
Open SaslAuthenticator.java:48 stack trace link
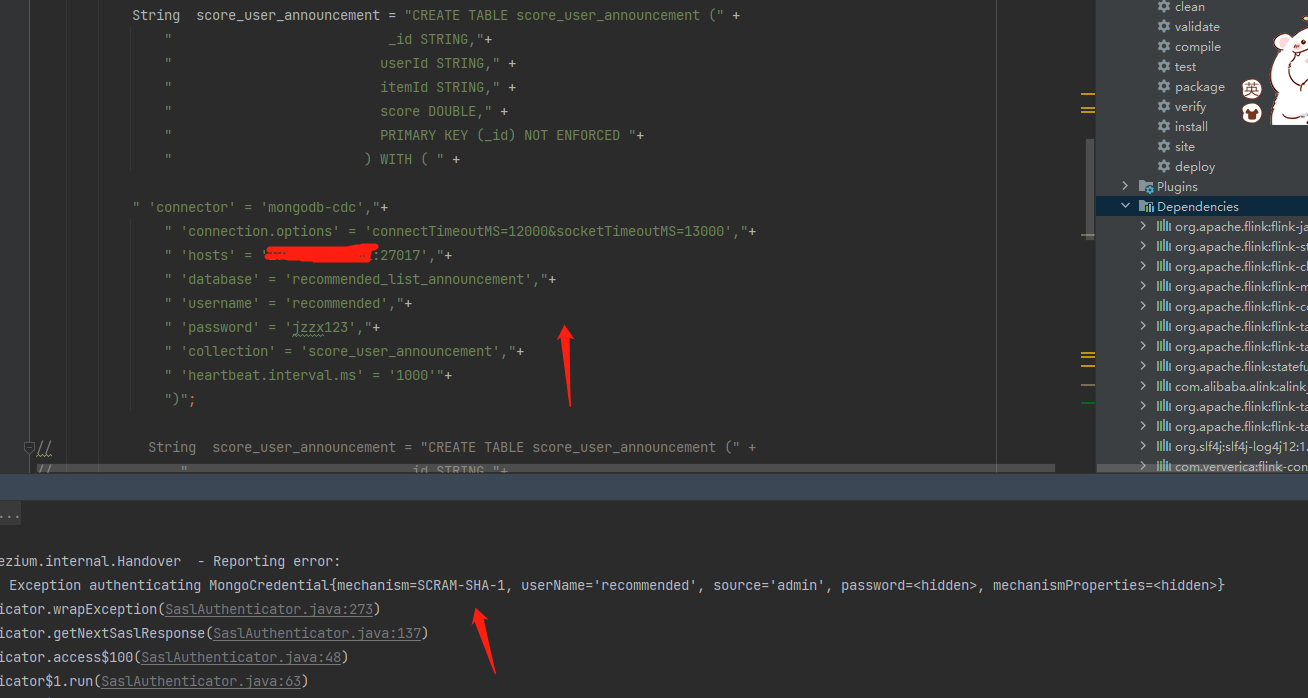[x=241, y=657]
